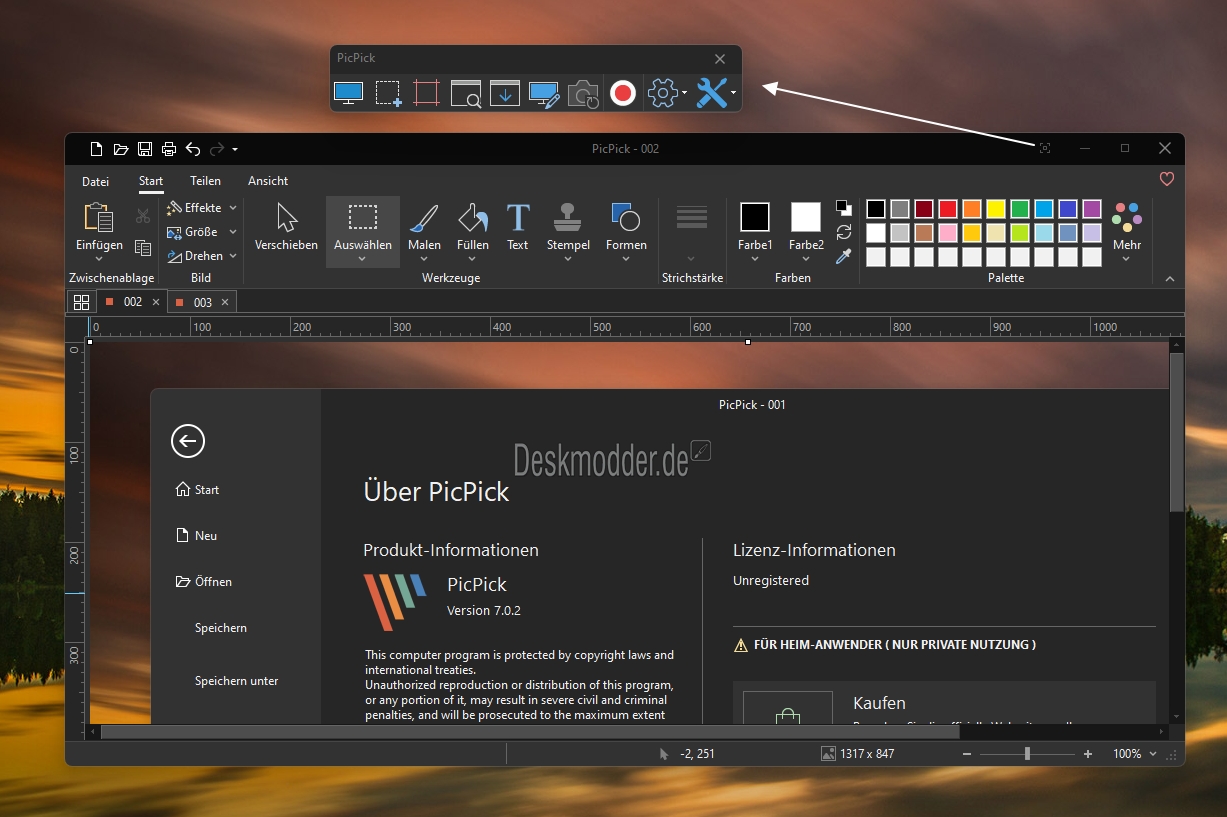
Task: Reset colors to black and white icon
Action: pyautogui.click(x=844, y=208)
